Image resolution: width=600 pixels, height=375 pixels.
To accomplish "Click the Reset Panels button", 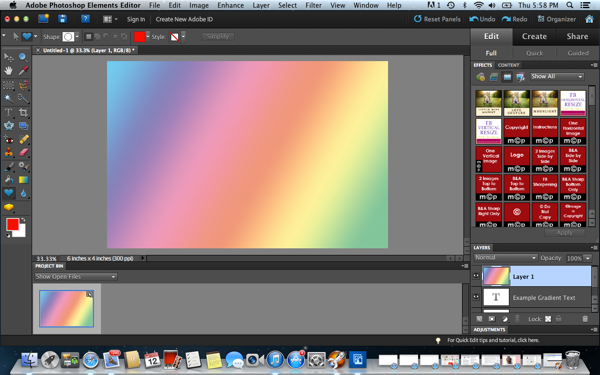I will click(x=437, y=19).
